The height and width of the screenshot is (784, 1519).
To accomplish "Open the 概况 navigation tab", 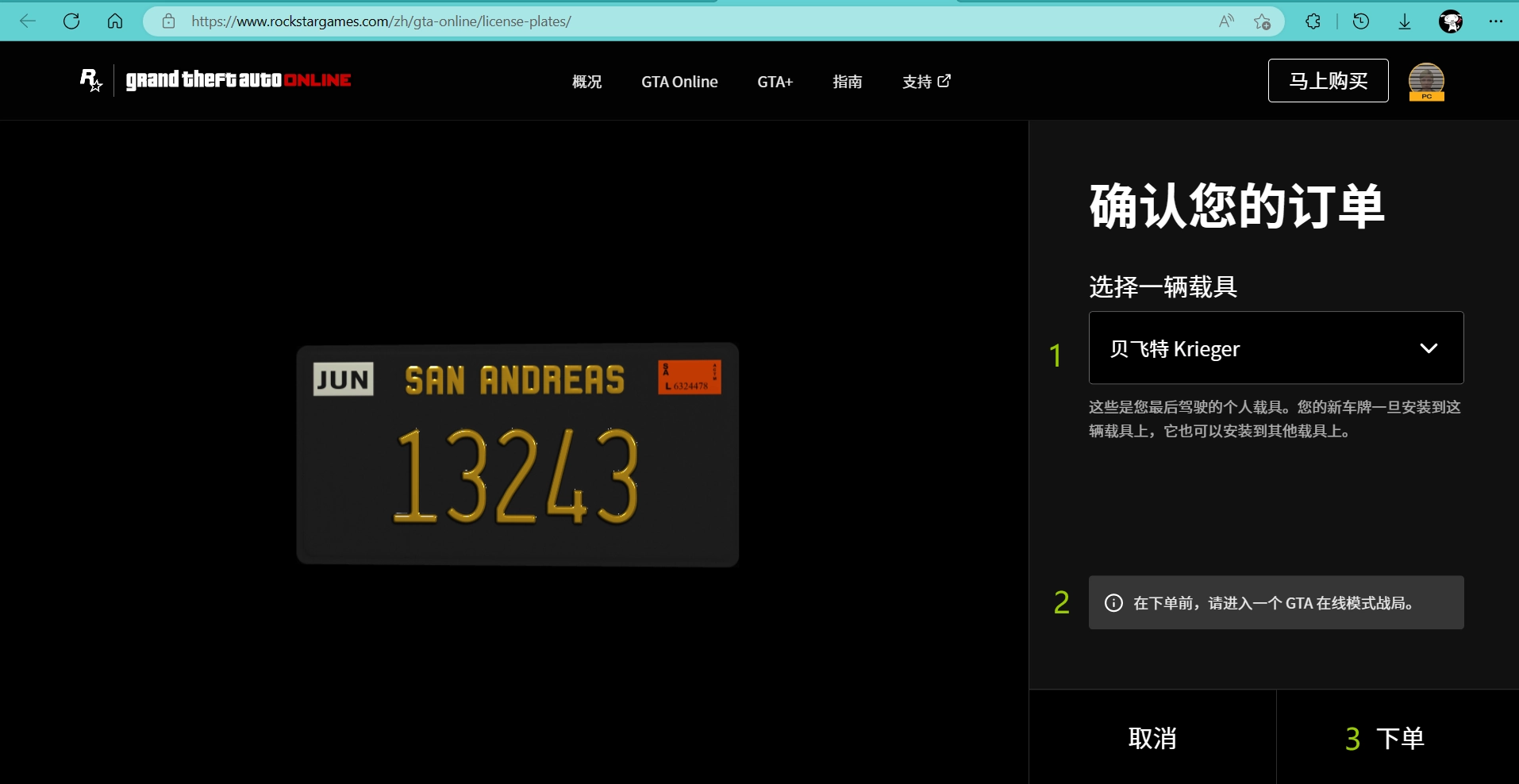I will coord(586,82).
